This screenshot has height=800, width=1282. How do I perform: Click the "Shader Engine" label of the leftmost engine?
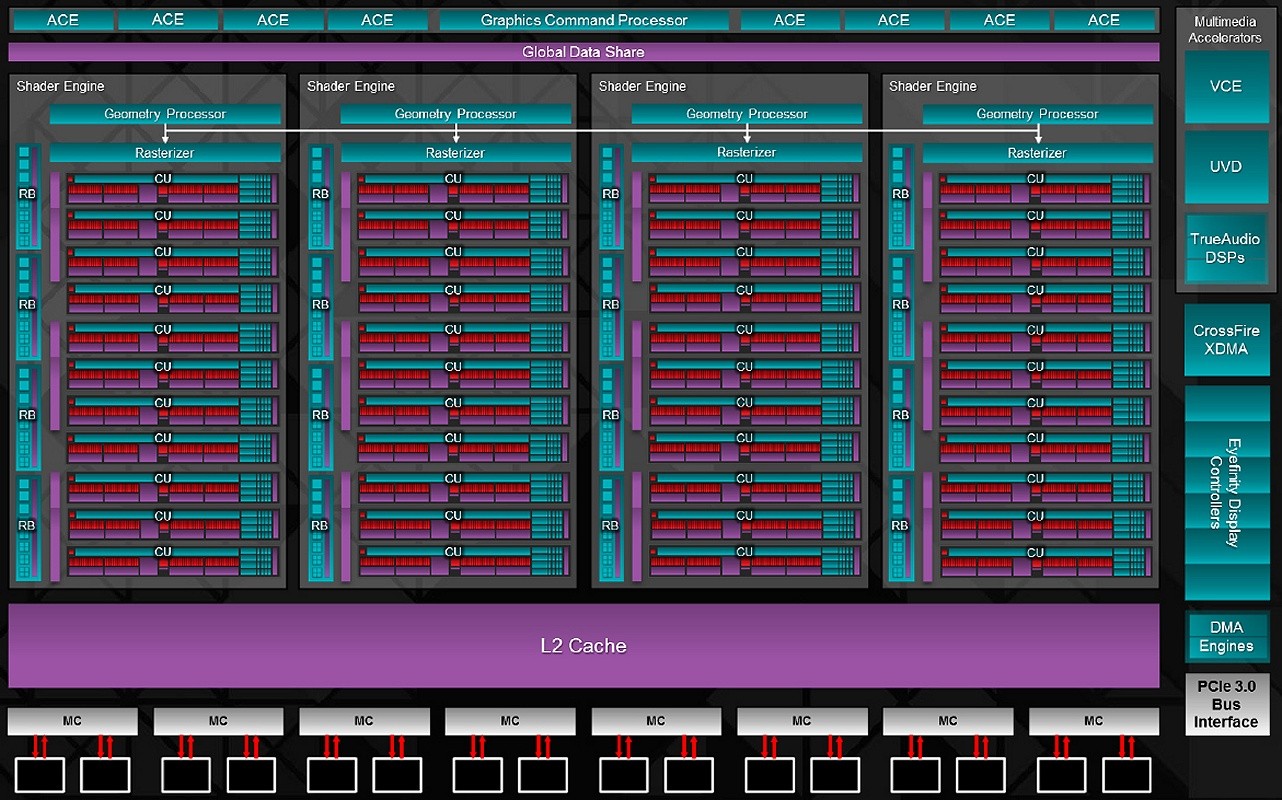click(60, 87)
